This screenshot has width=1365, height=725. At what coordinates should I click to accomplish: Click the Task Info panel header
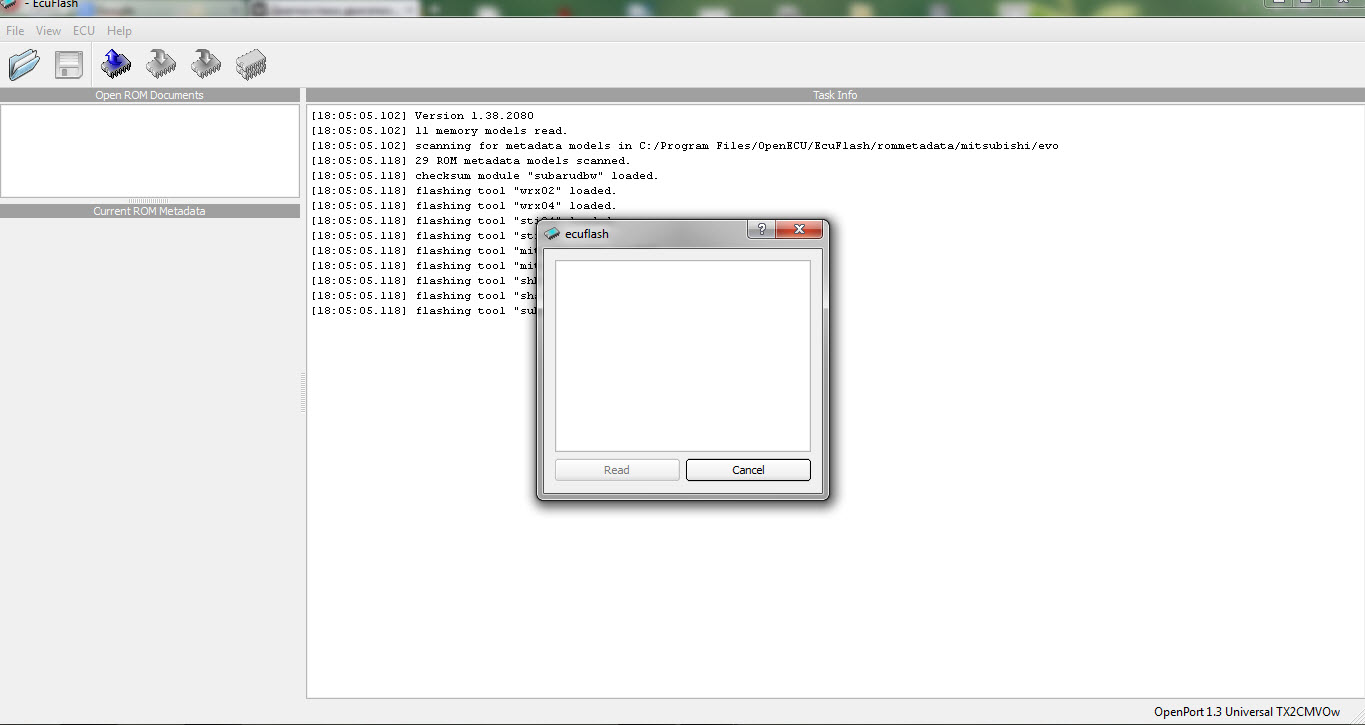(x=834, y=95)
